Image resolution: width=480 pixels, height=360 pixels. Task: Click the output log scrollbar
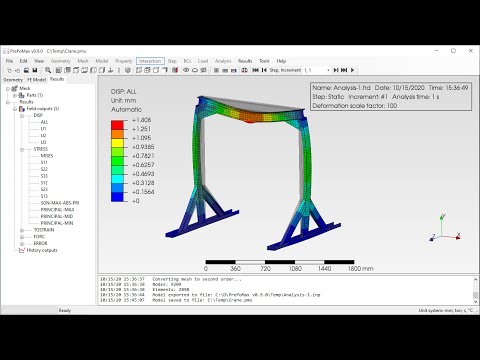476,290
